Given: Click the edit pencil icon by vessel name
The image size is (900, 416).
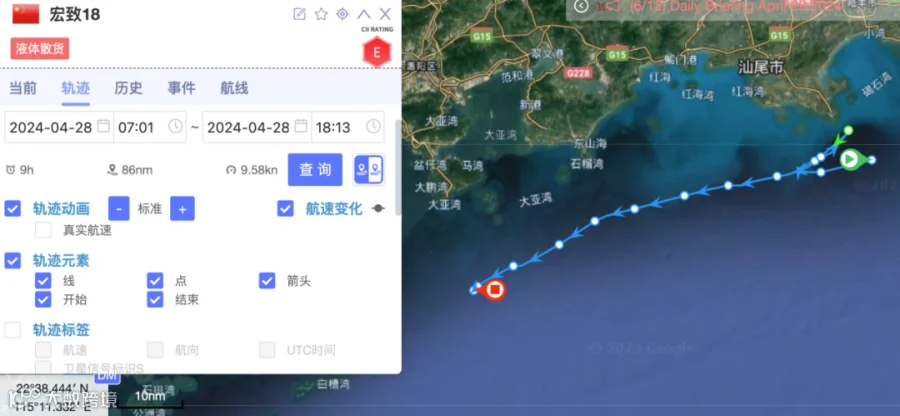Looking at the screenshot, I should point(300,14).
